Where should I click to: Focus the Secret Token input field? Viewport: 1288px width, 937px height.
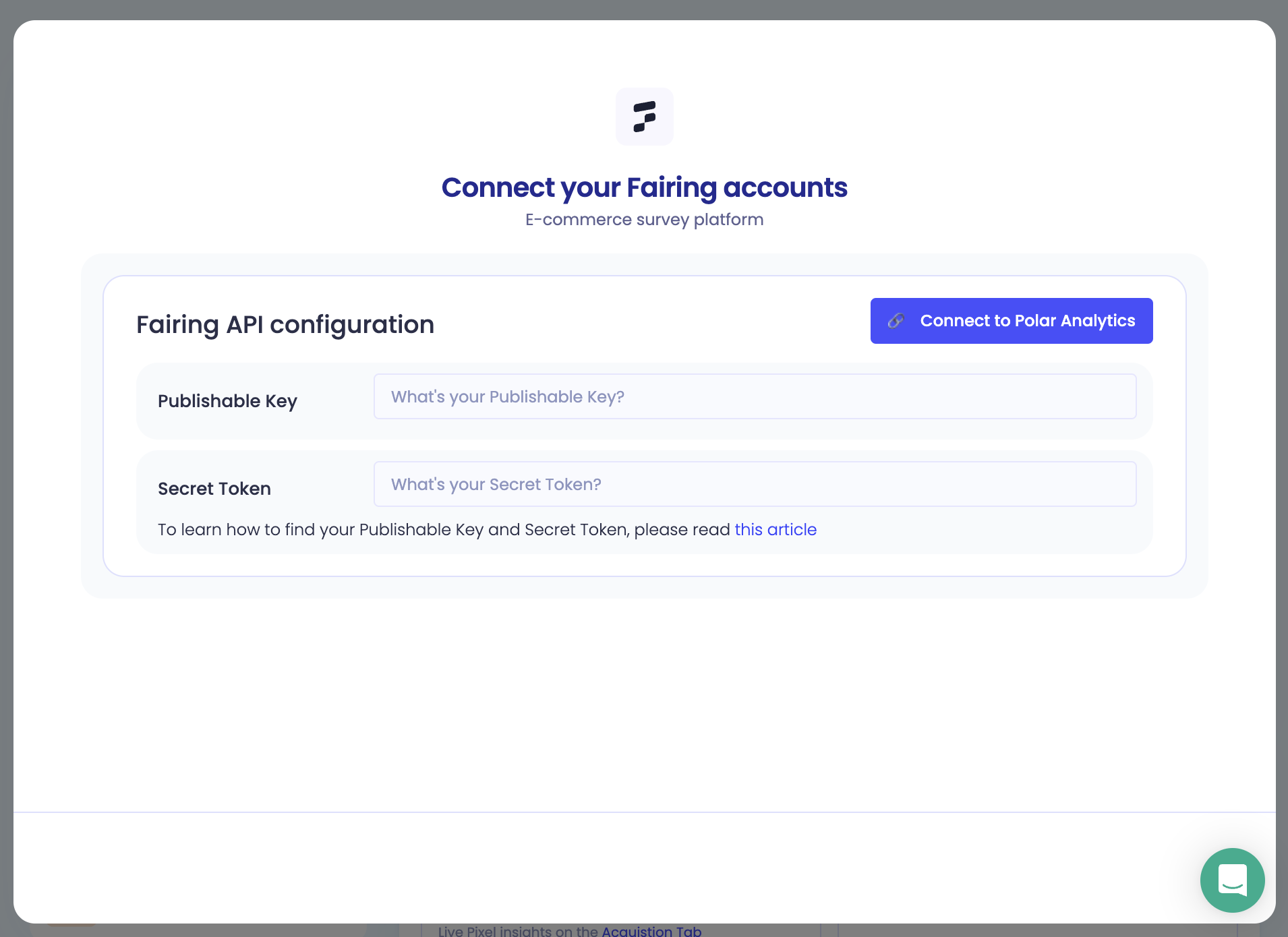click(755, 484)
